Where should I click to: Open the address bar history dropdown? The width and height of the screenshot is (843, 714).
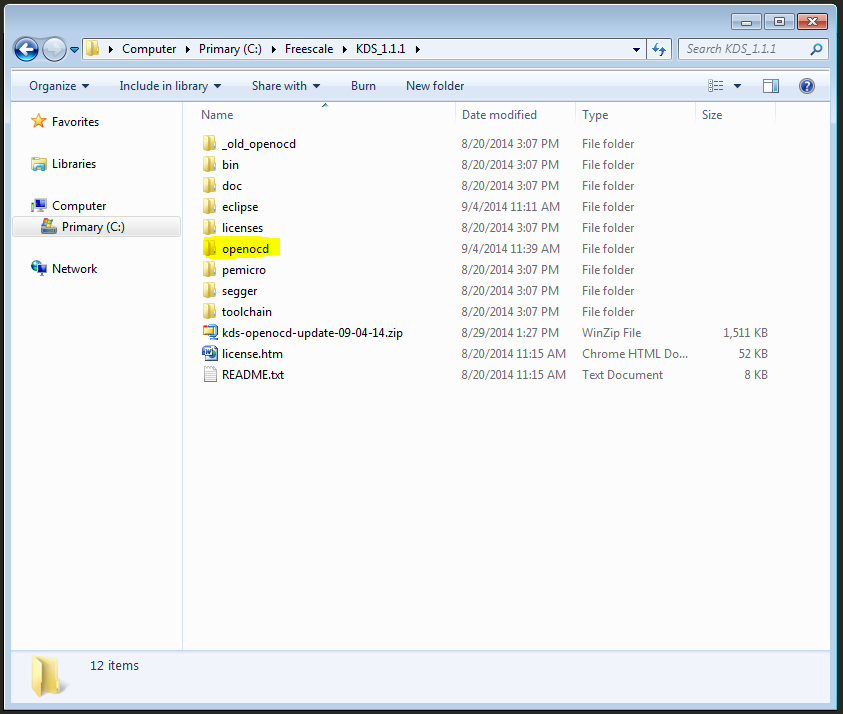pos(637,49)
